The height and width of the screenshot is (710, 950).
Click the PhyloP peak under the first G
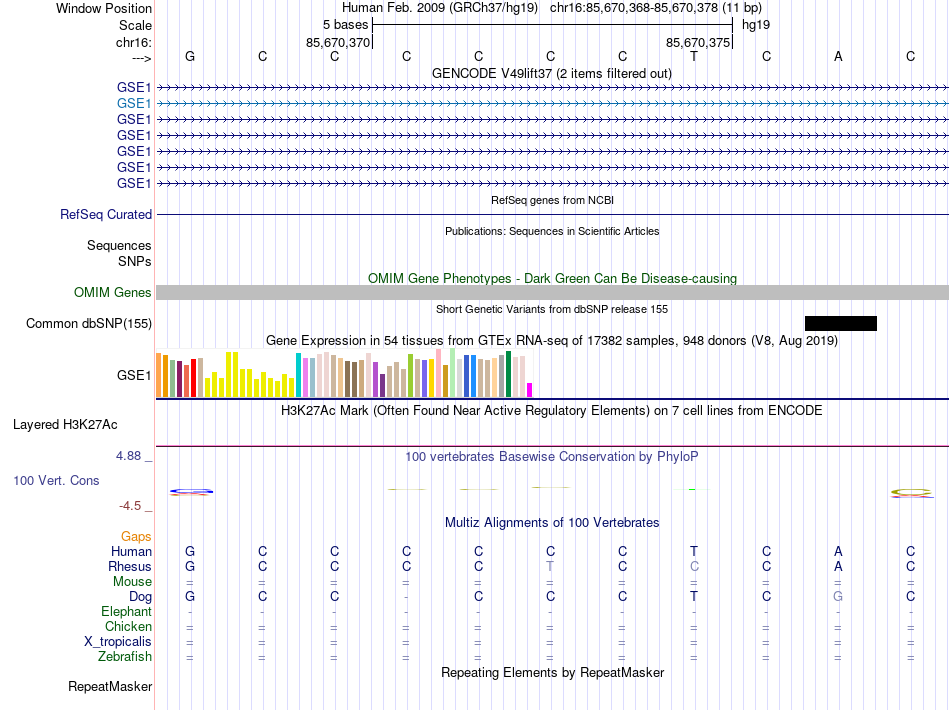tap(191, 492)
